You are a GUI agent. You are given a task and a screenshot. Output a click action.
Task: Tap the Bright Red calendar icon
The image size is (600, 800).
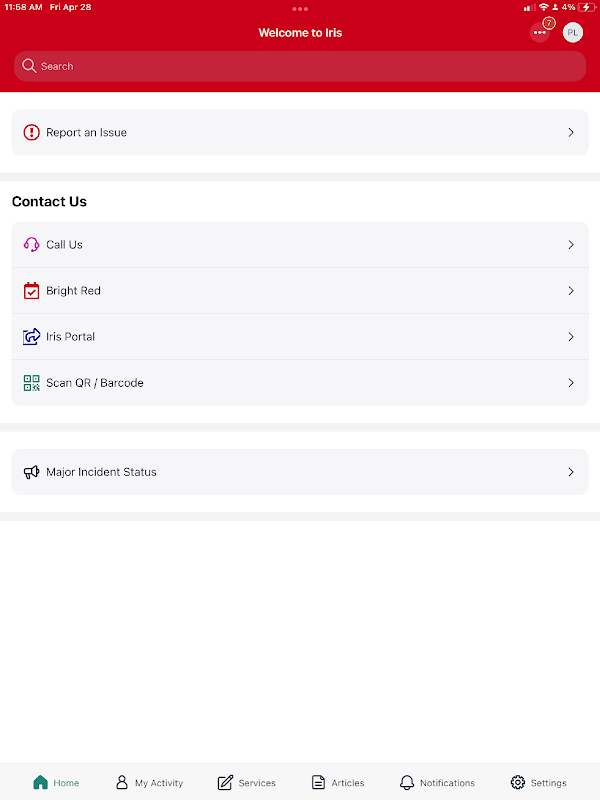tap(32, 290)
